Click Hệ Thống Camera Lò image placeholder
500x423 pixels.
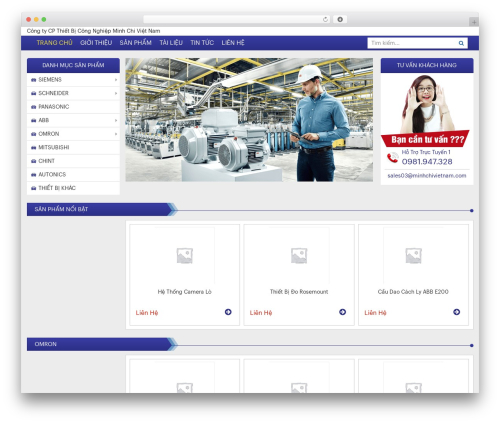(184, 256)
